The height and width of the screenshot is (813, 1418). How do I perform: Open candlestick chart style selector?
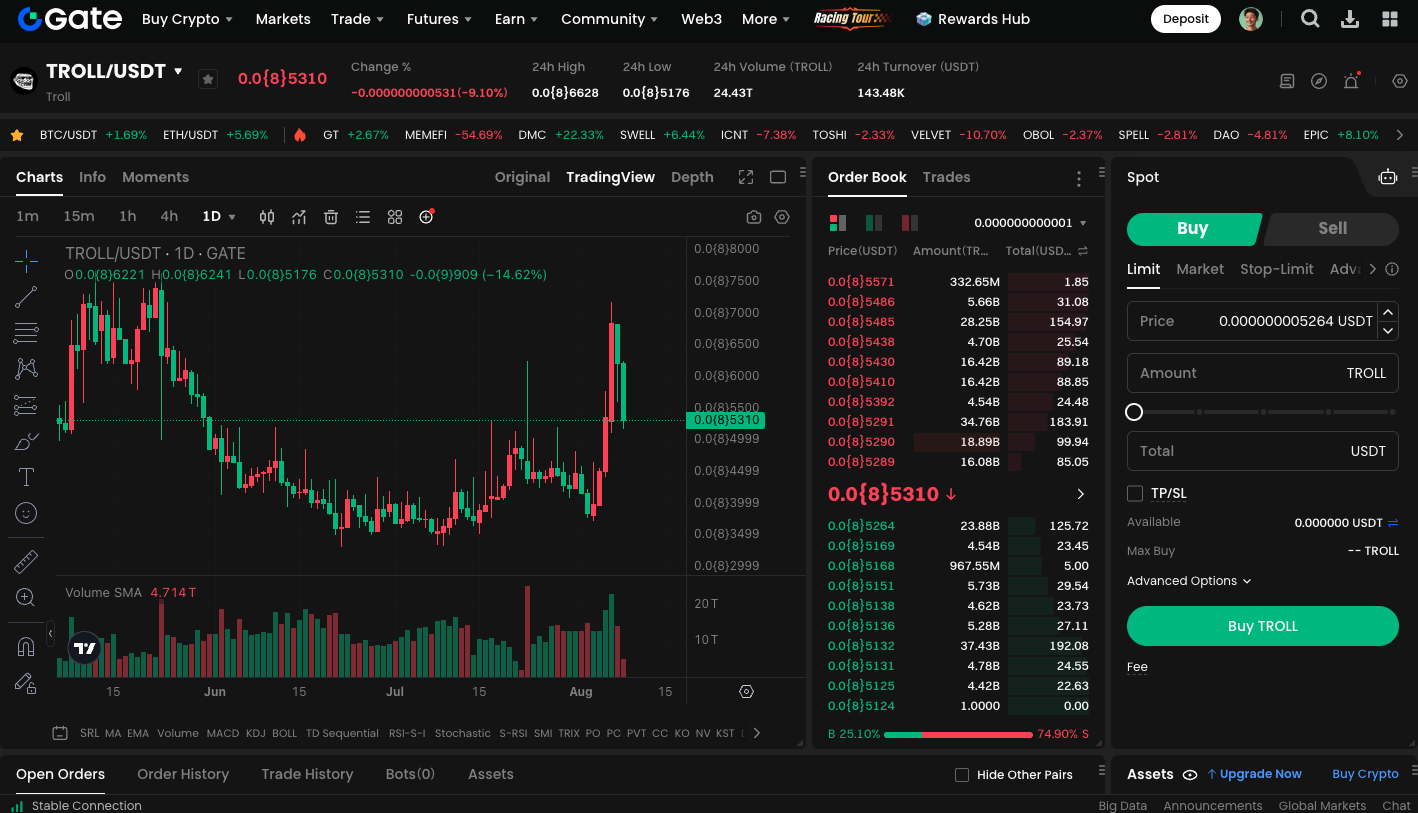[267, 217]
